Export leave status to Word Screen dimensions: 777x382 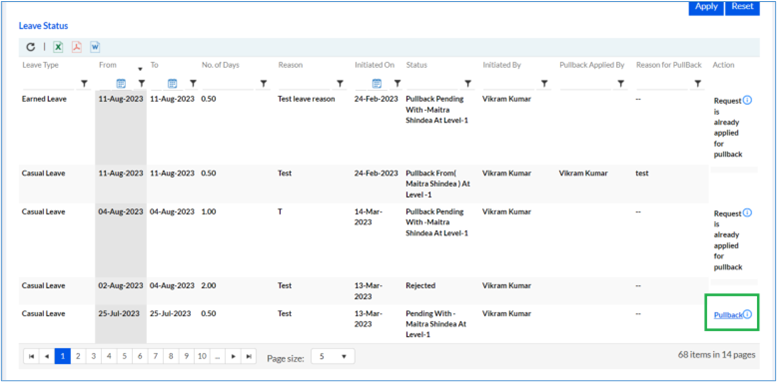tap(95, 47)
